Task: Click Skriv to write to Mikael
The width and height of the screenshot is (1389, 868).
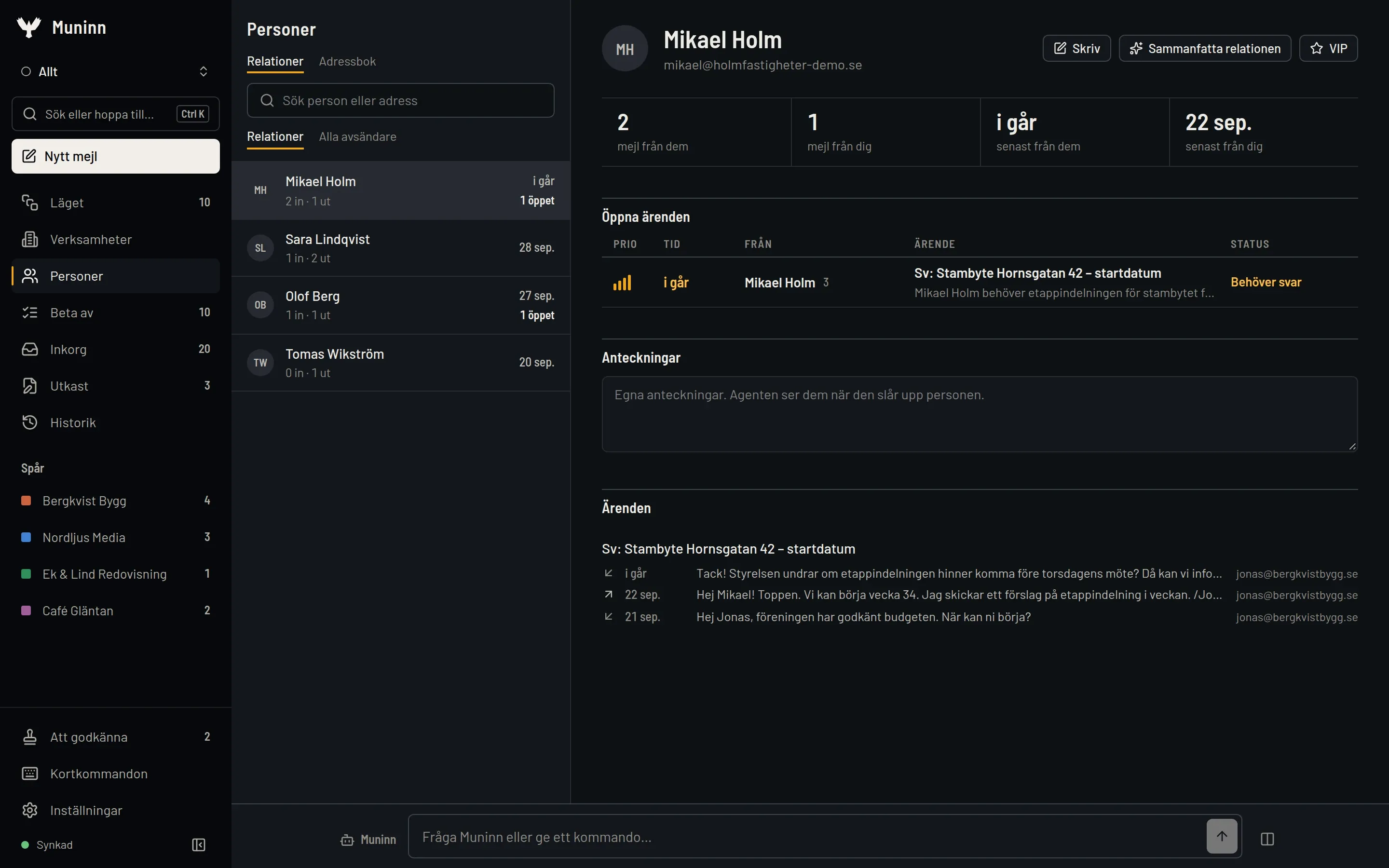Action: (x=1076, y=48)
